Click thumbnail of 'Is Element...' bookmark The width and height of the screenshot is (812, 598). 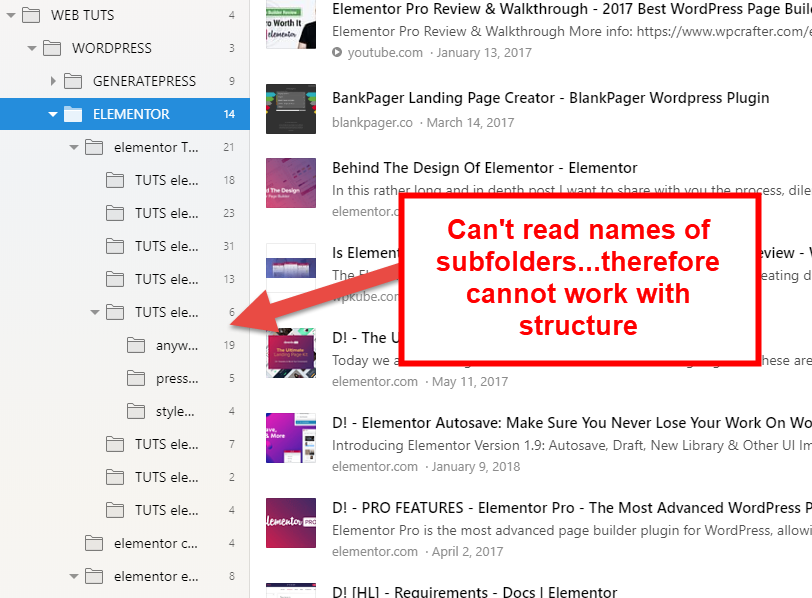pos(291,268)
